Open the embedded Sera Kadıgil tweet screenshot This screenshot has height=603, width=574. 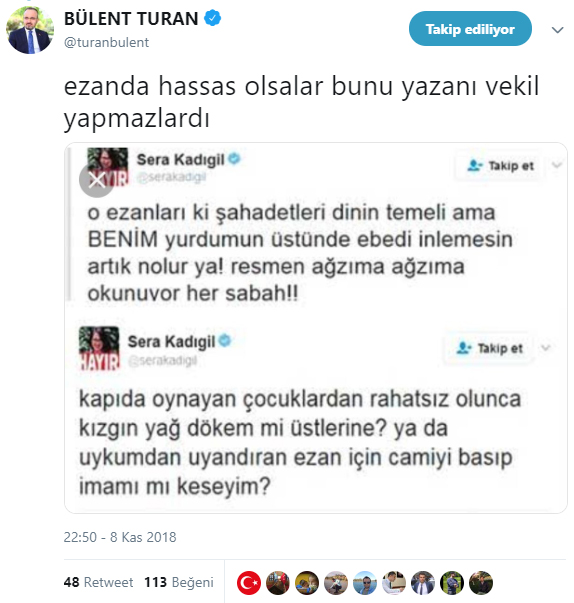(x=316, y=328)
